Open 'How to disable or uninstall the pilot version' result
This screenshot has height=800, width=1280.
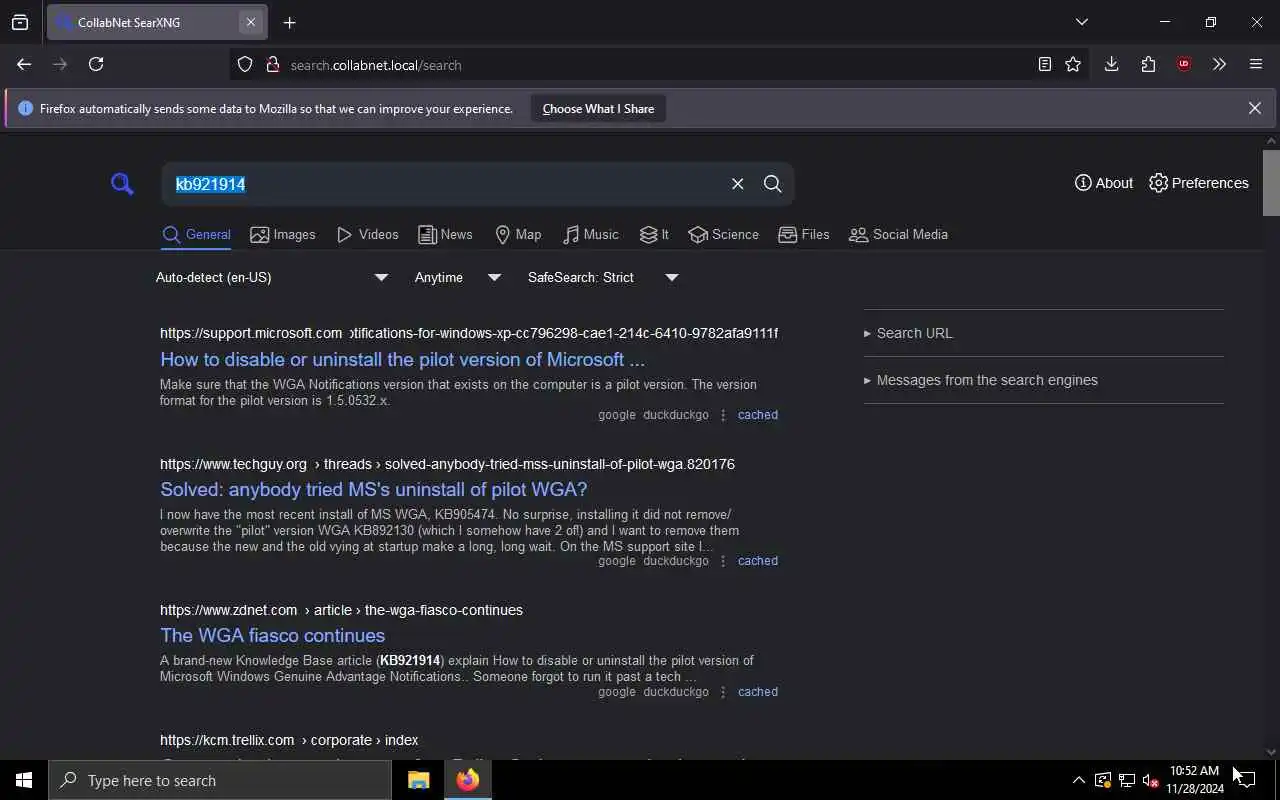coord(402,359)
